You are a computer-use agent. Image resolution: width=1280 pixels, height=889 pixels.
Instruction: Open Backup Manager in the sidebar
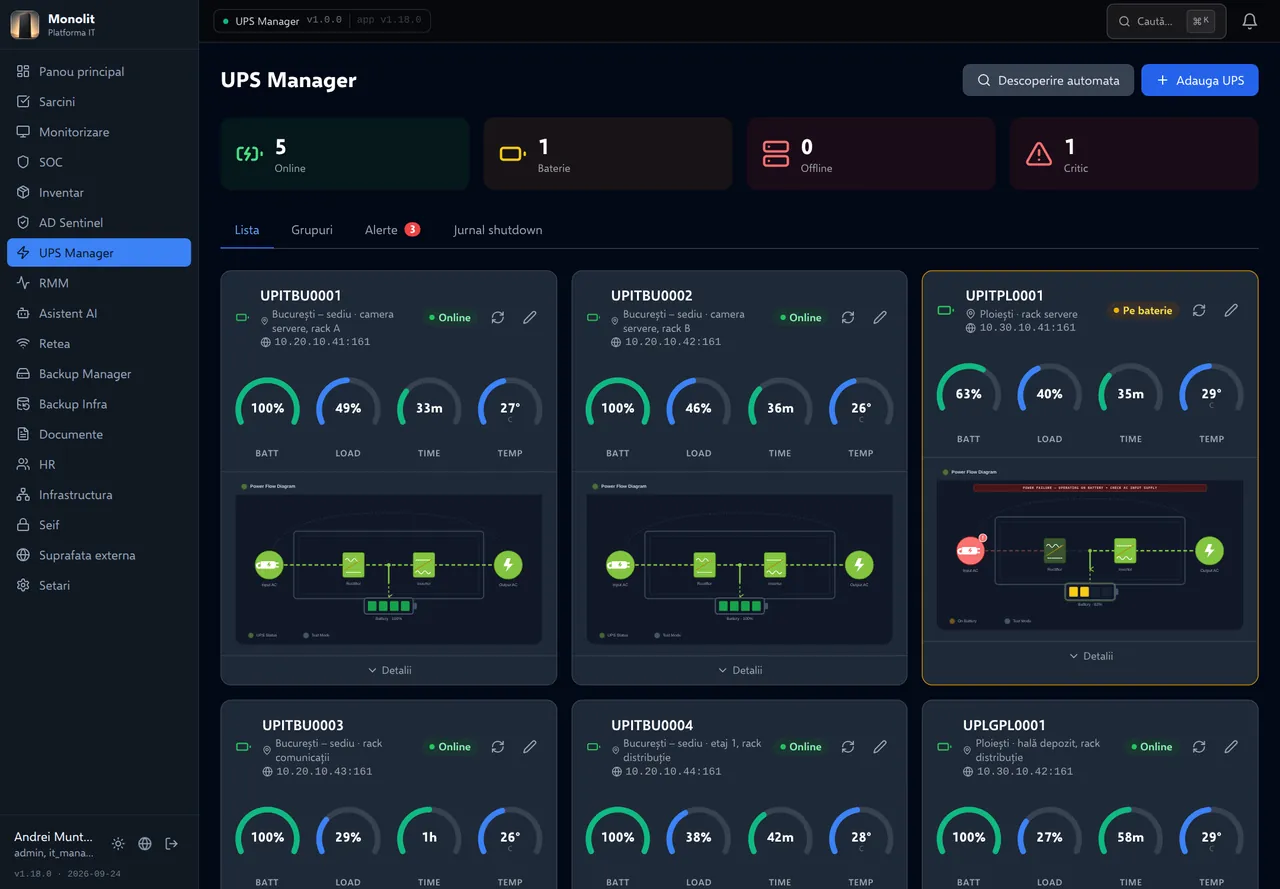pyautogui.click(x=99, y=374)
